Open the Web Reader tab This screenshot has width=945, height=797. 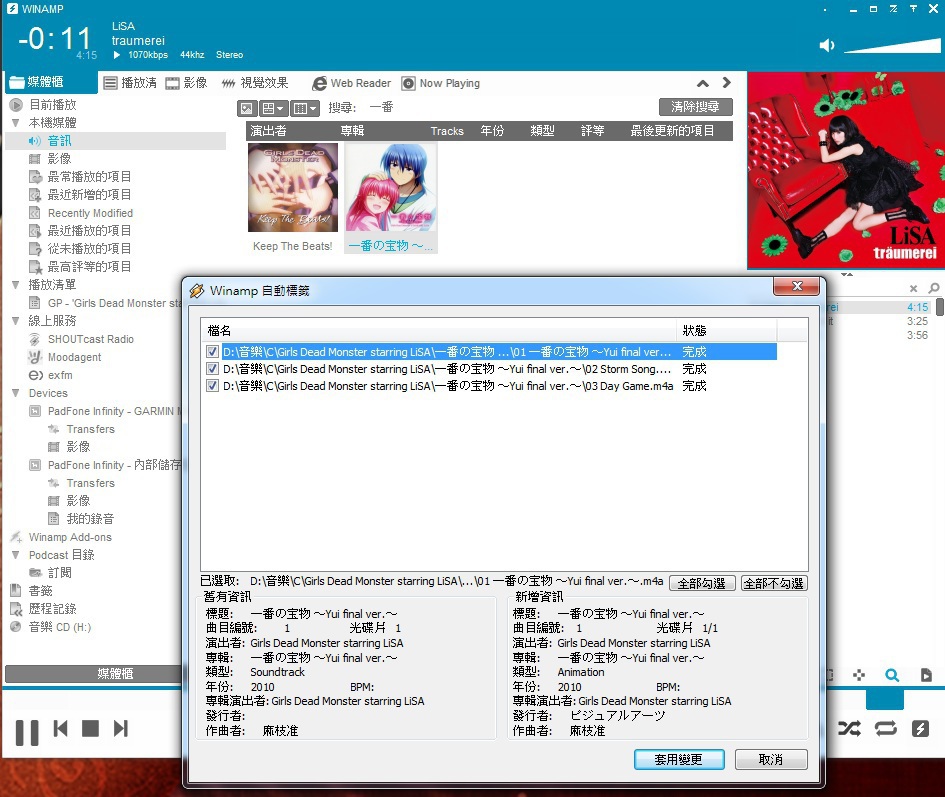(x=351, y=83)
